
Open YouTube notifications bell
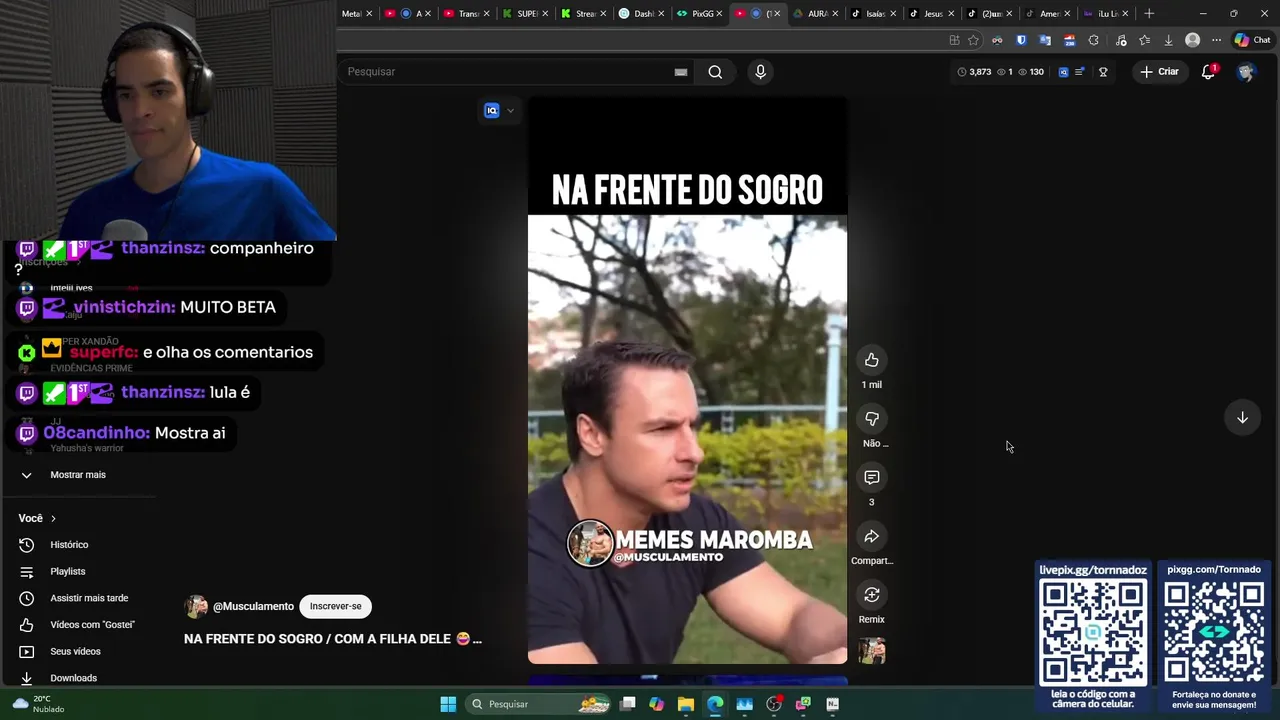coord(1208,72)
